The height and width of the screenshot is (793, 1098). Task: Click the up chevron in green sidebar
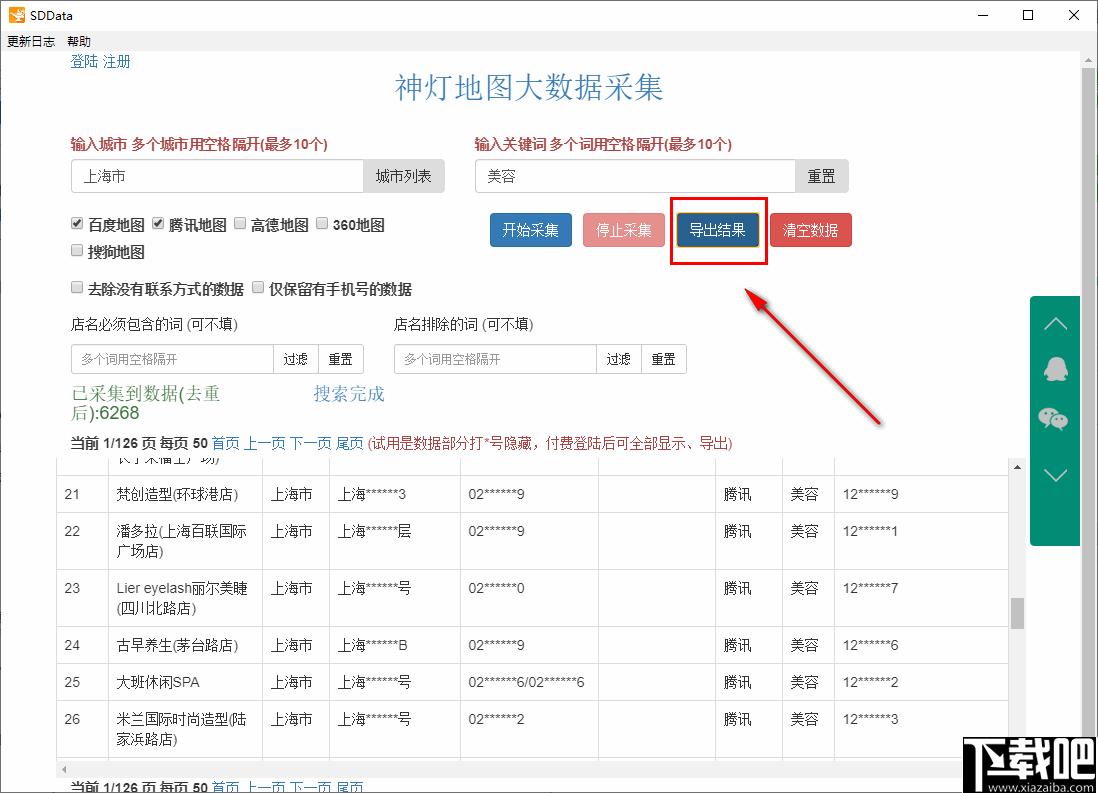(1055, 324)
